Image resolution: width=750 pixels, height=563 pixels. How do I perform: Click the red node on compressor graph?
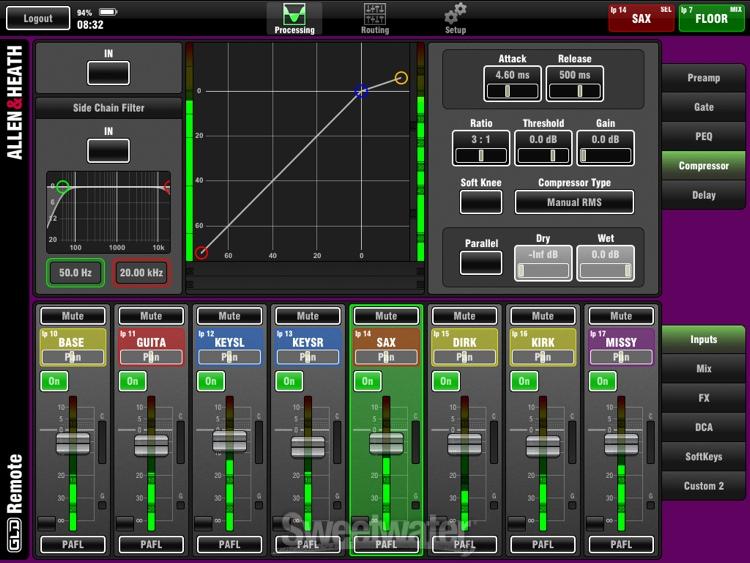click(x=202, y=253)
